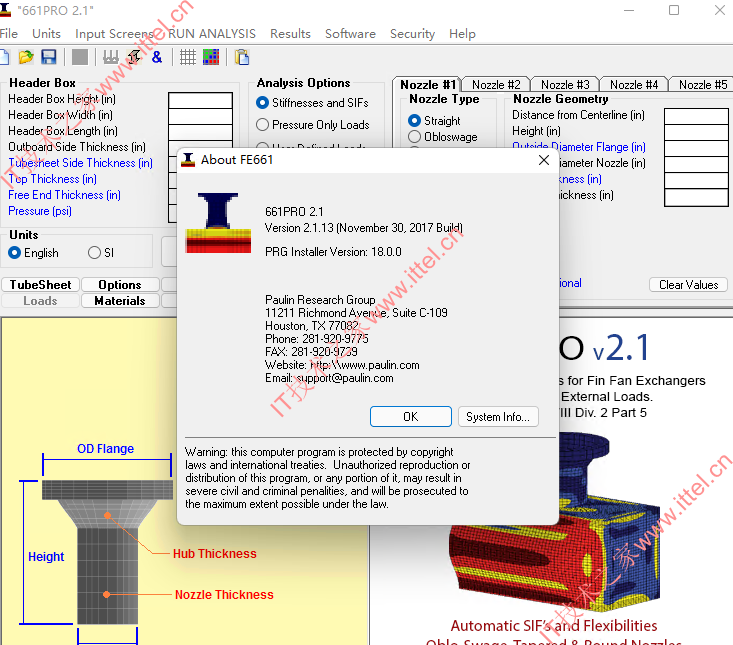Click the blue ampersand toolbar icon
Image resolution: width=733 pixels, height=645 pixels.
(x=157, y=57)
